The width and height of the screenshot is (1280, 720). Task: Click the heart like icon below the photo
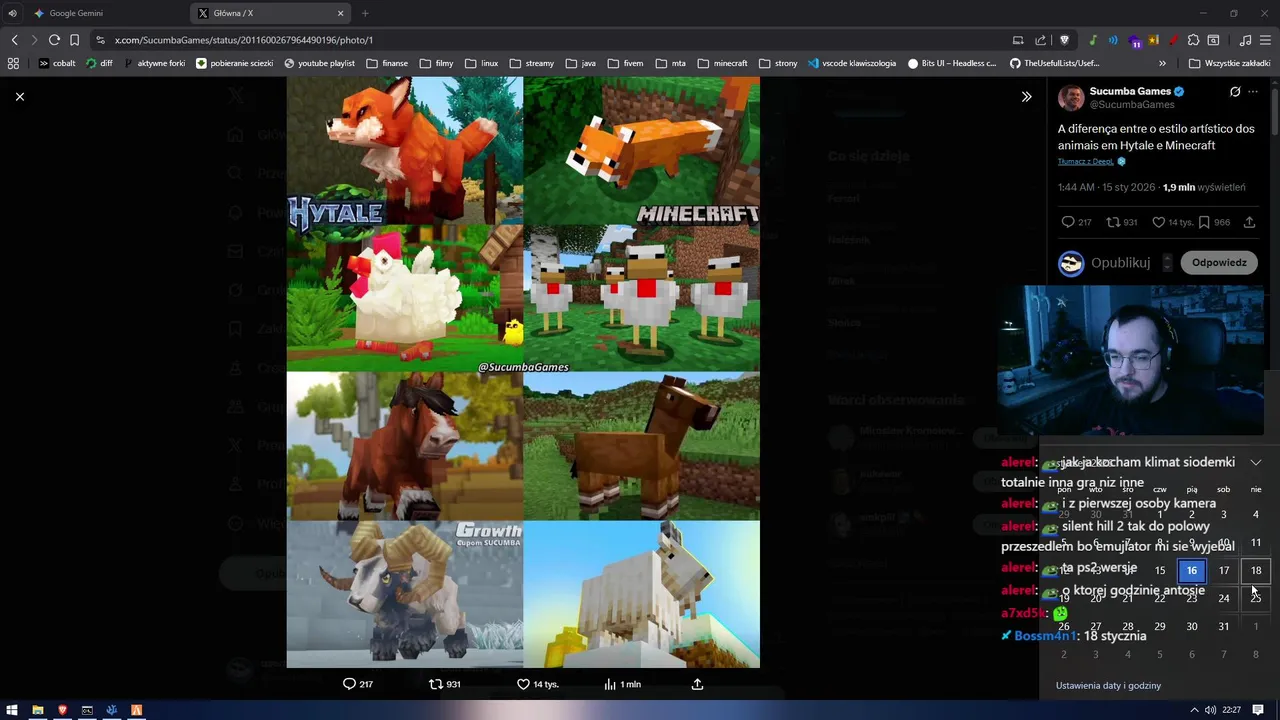point(523,684)
